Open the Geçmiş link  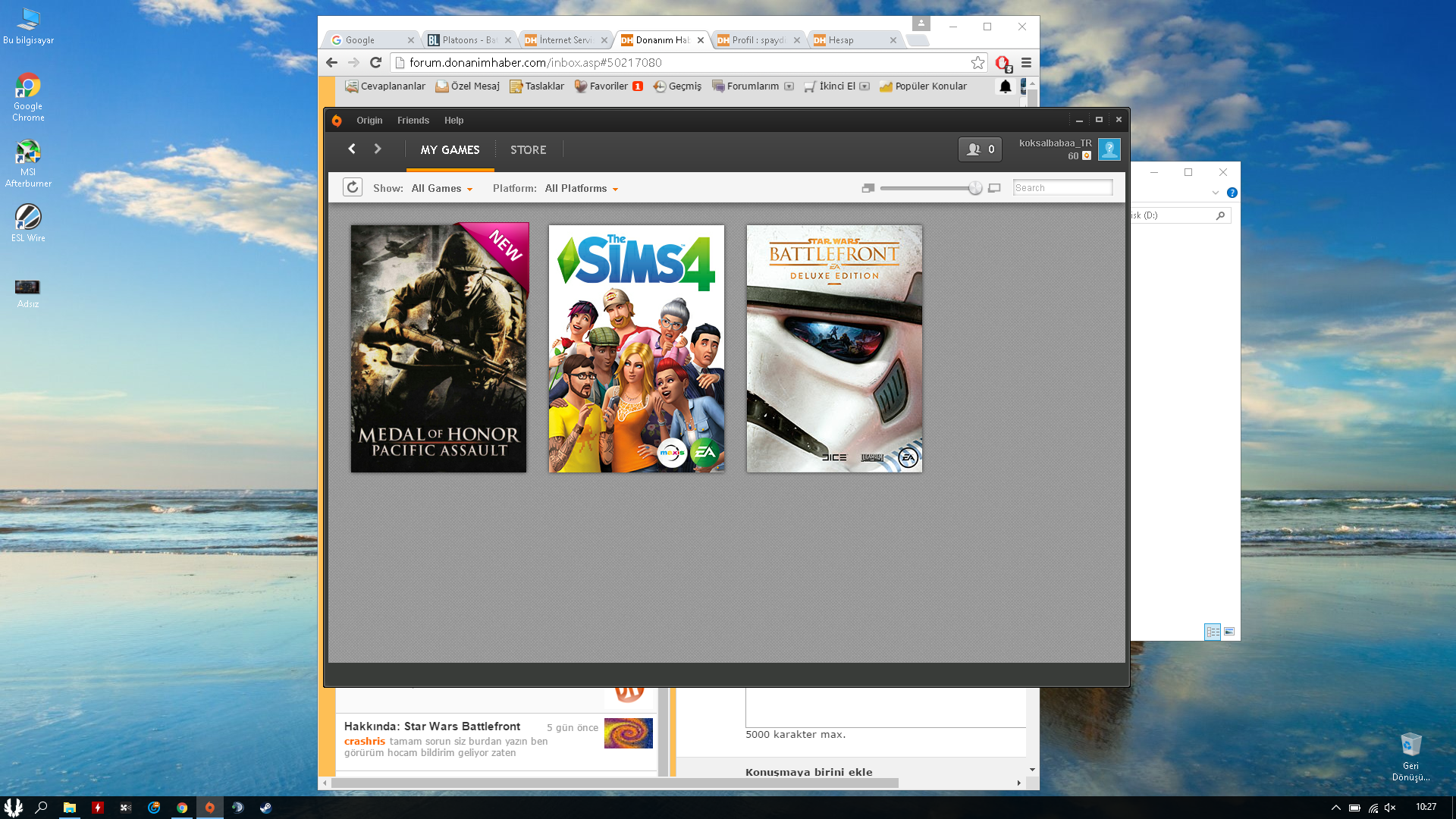(x=678, y=86)
